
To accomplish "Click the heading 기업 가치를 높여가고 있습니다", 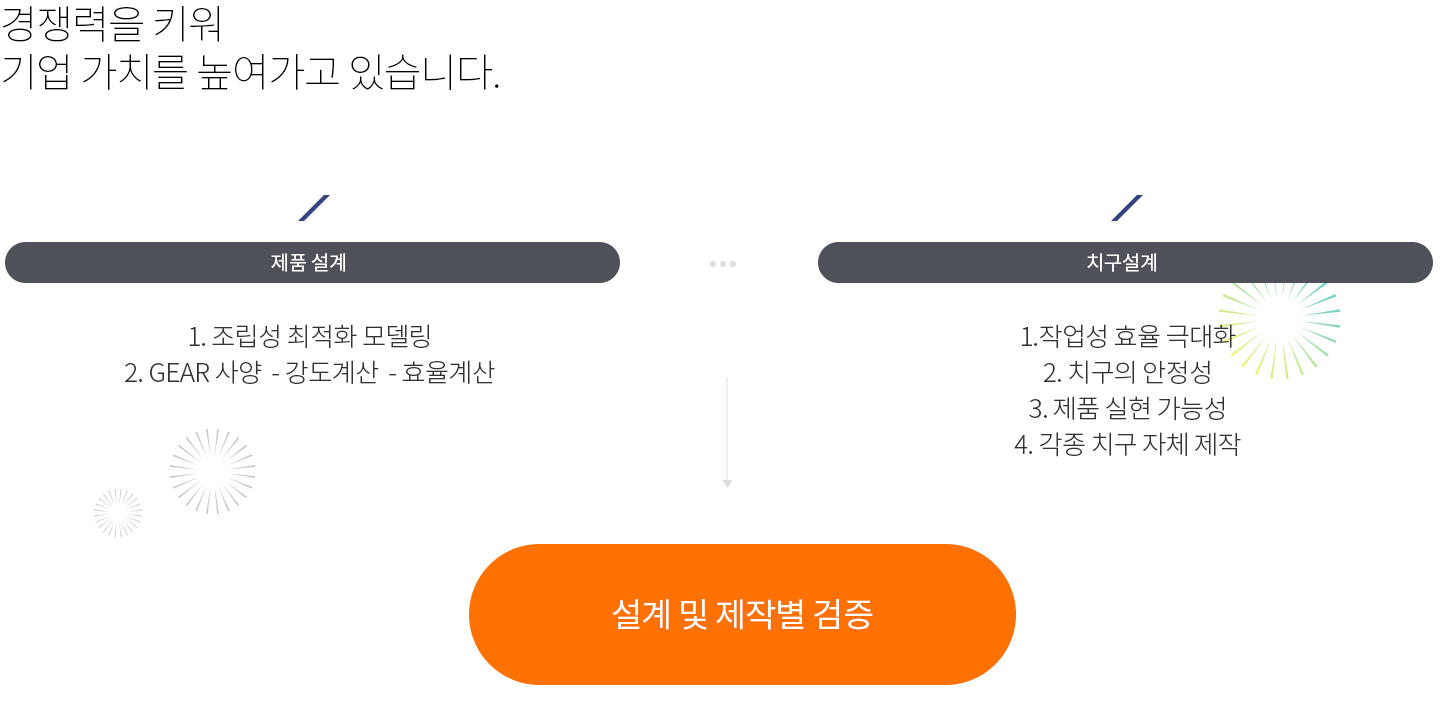I will (x=250, y=72).
